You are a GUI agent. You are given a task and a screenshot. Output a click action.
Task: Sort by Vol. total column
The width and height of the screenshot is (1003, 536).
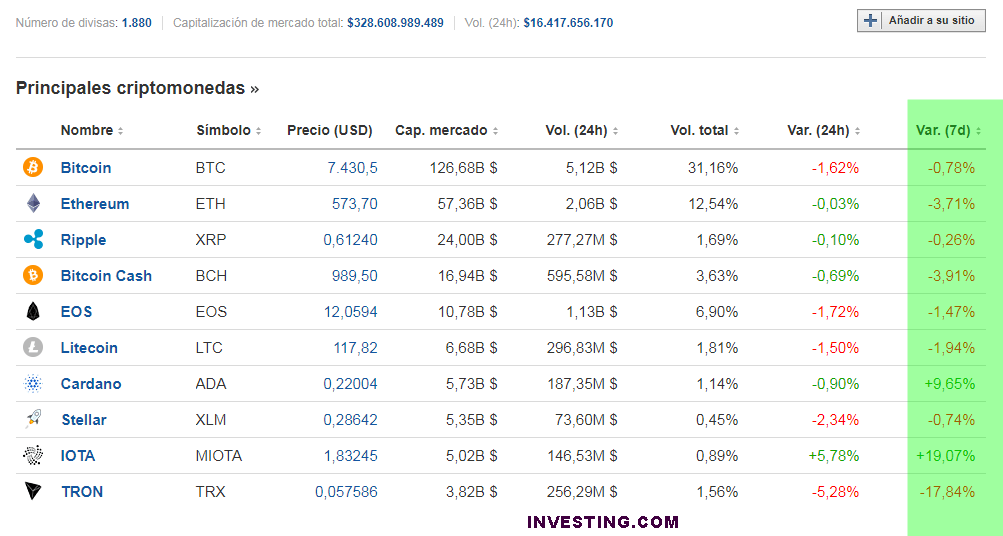pyautogui.click(x=704, y=130)
